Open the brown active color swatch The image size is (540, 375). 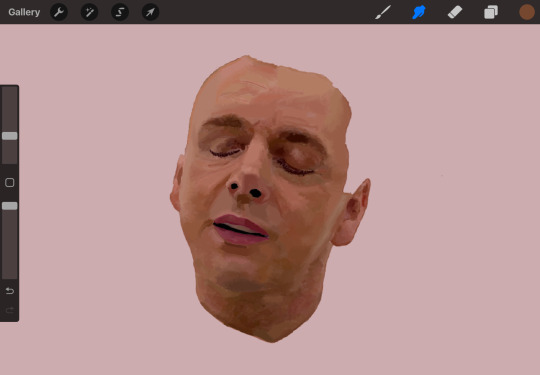point(527,12)
